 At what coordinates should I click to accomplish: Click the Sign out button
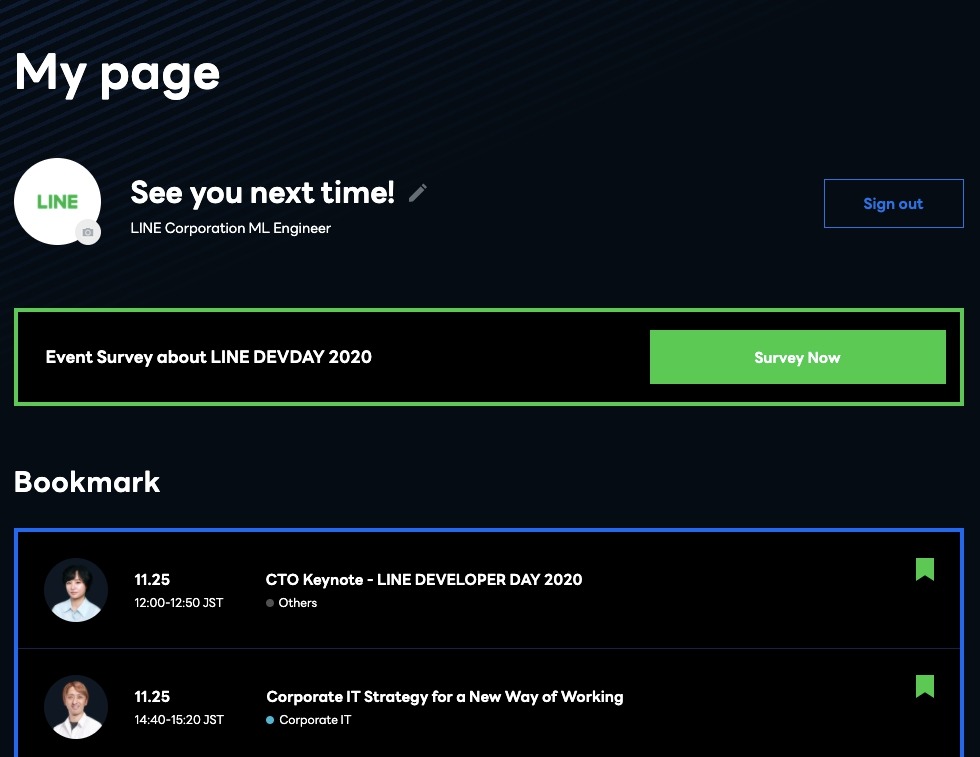point(894,204)
